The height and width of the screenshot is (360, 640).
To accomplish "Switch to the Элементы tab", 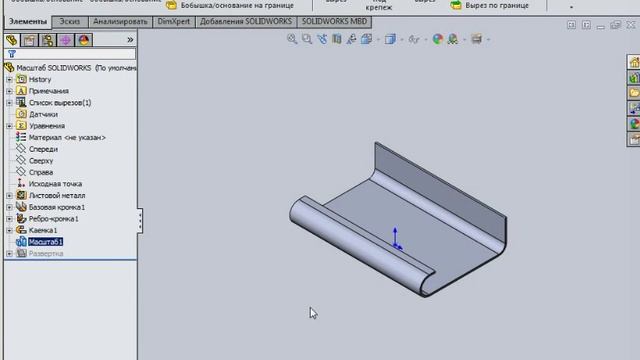I will pos(28,22).
